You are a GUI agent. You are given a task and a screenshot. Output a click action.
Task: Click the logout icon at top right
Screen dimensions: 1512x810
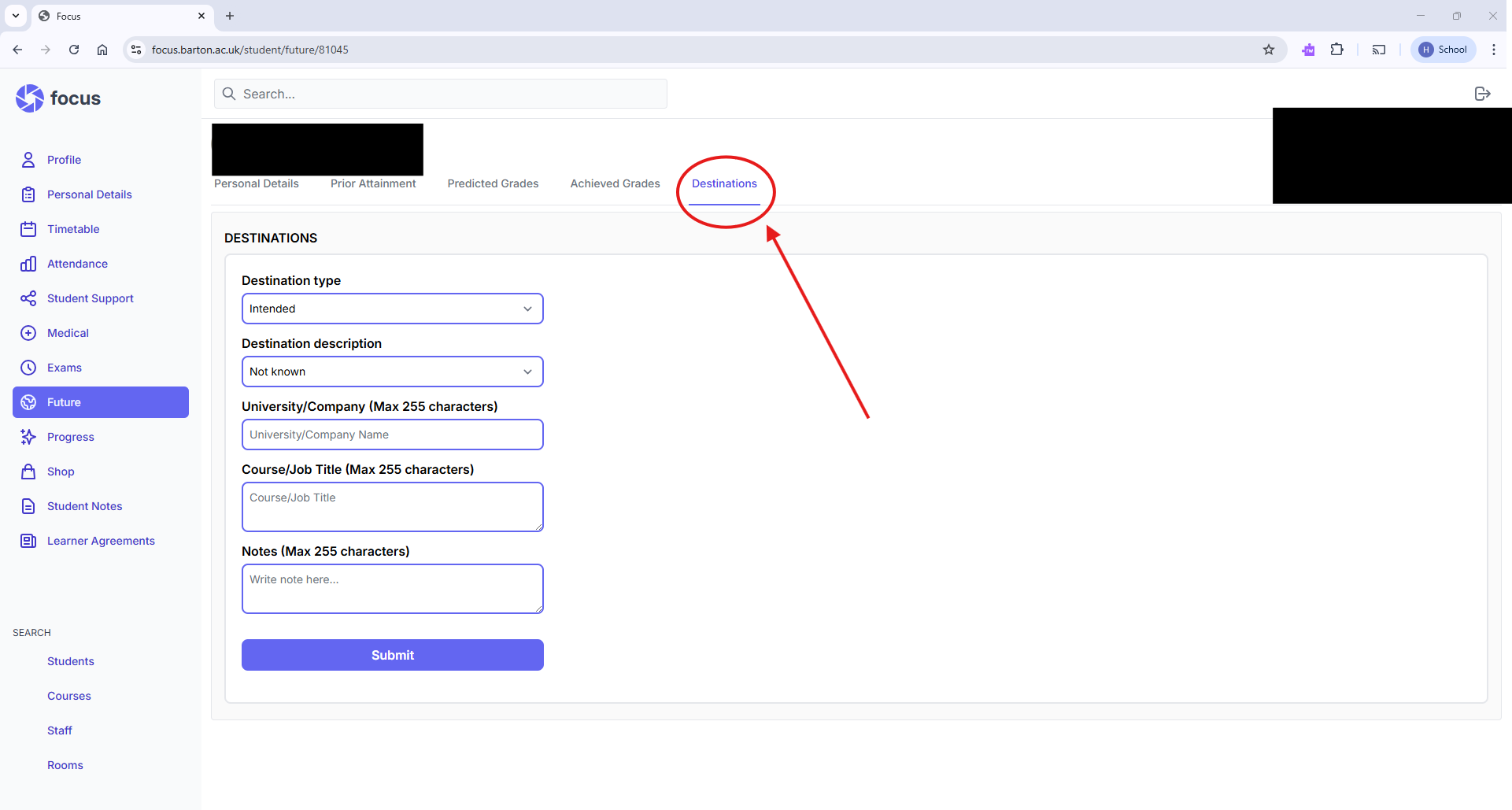coord(1482,94)
